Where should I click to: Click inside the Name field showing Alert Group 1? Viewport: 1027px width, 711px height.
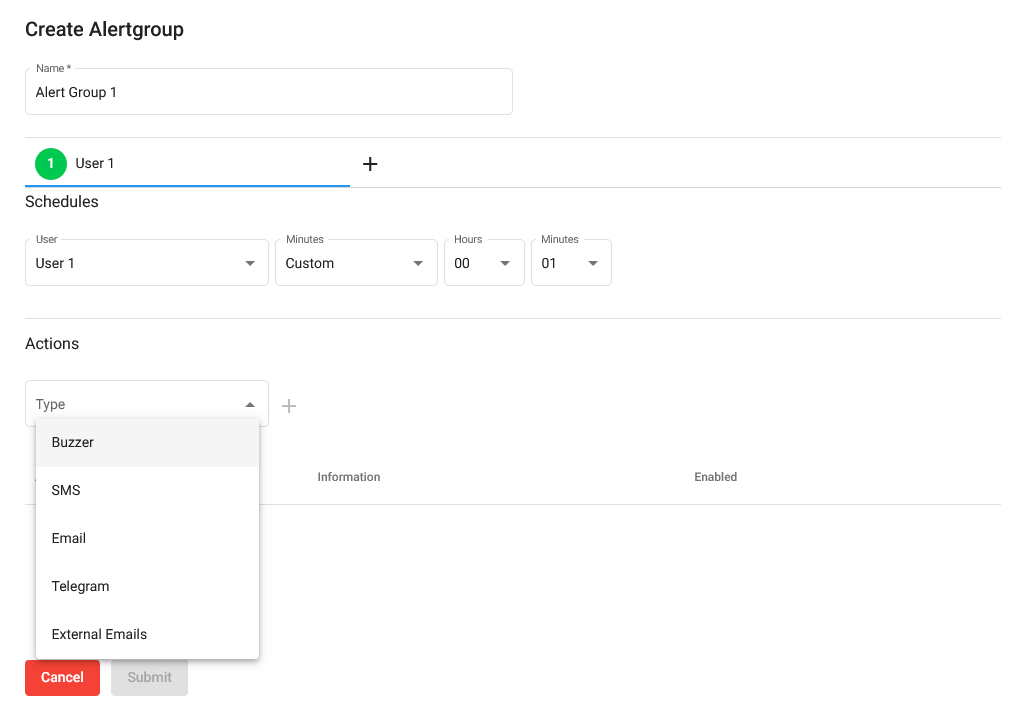(x=268, y=92)
